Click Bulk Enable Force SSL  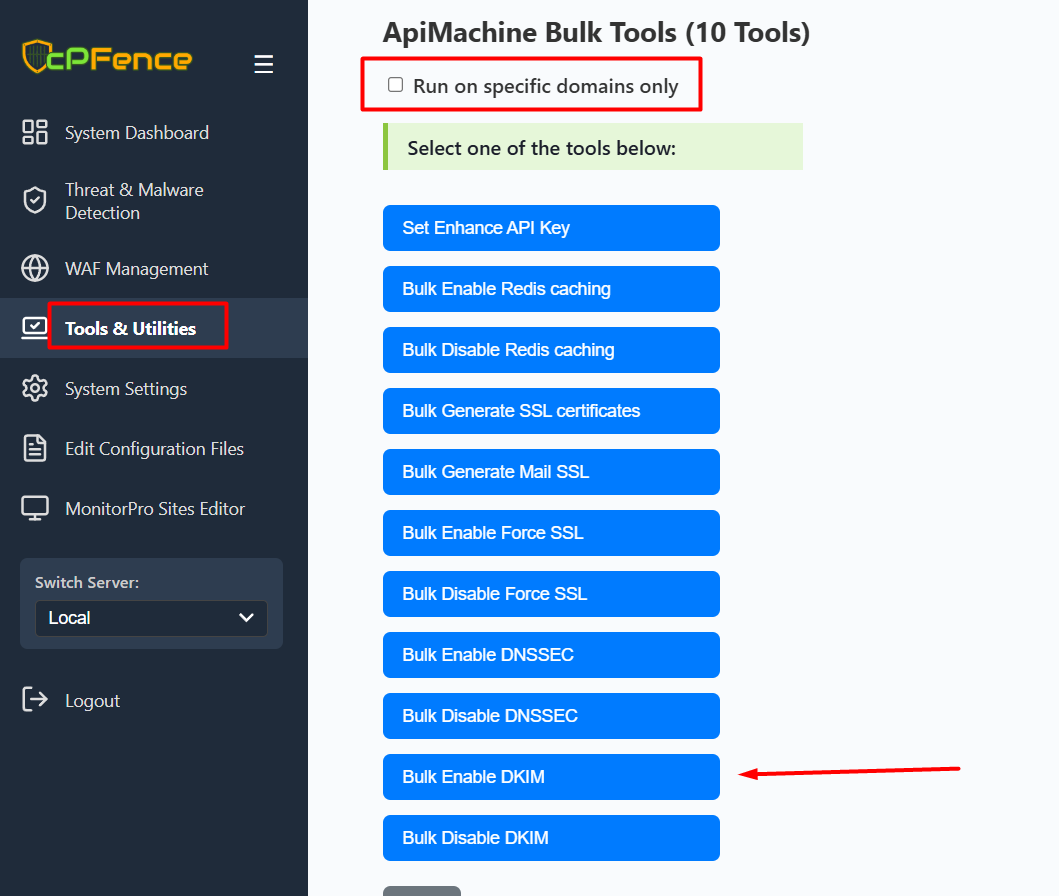click(551, 533)
